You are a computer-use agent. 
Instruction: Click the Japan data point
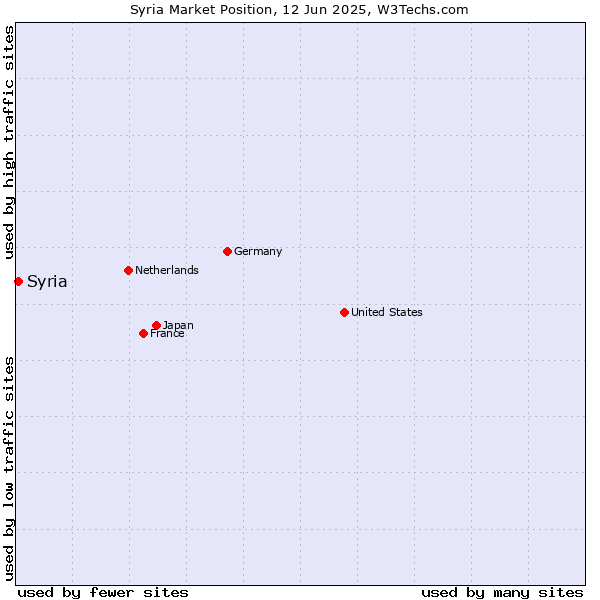pos(156,325)
